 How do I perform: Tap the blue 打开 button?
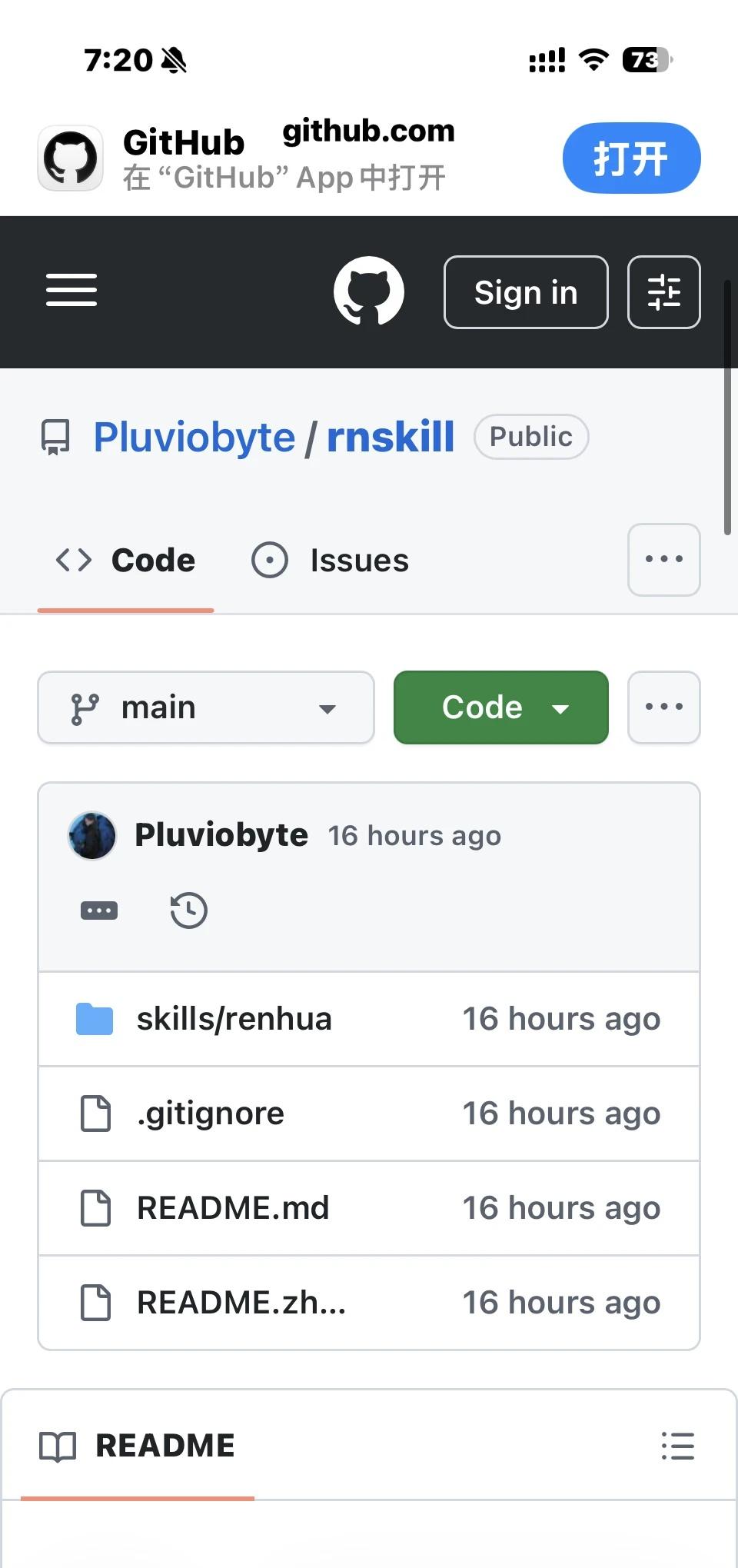632,158
